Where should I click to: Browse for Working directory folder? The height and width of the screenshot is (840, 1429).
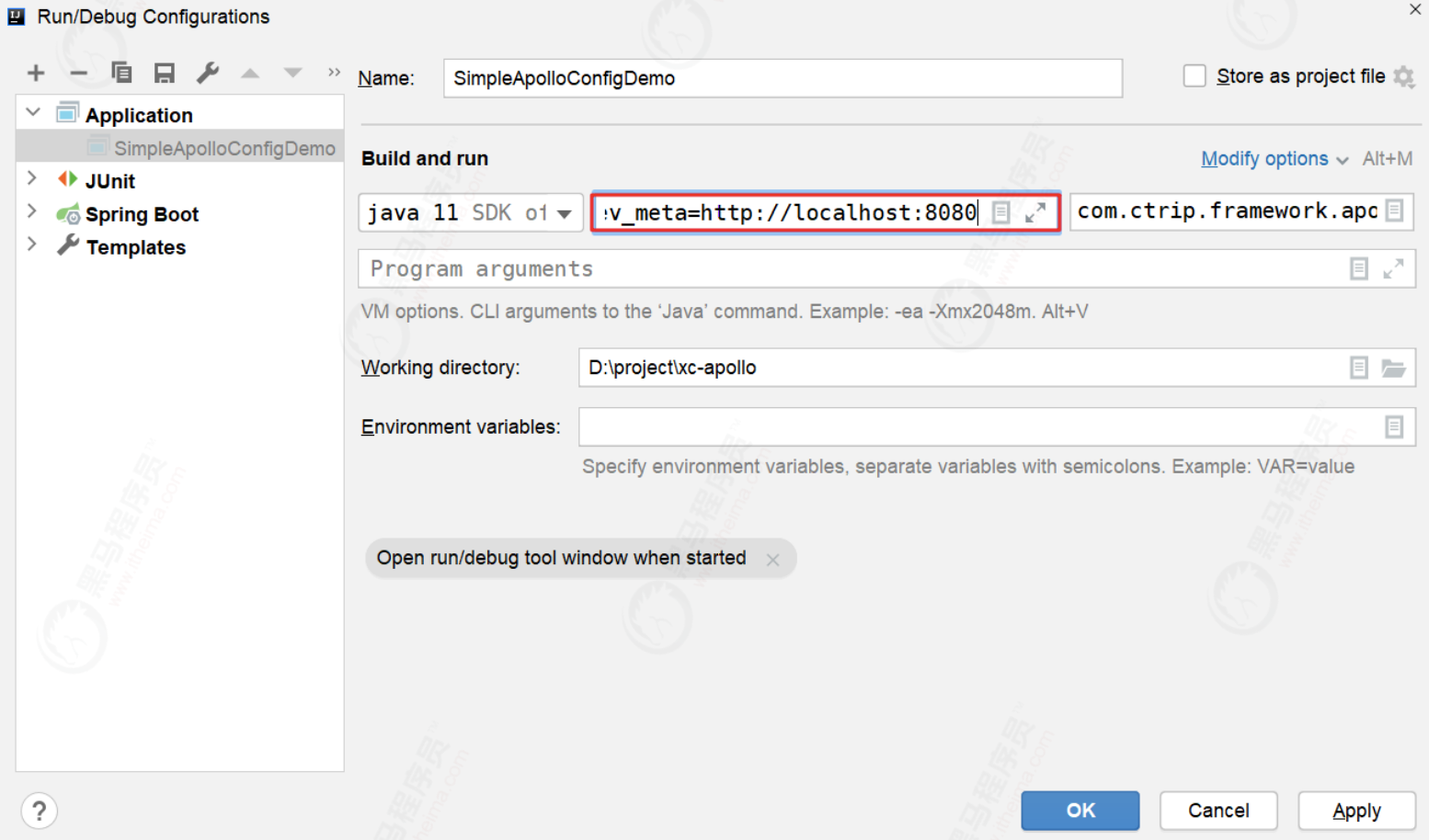point(1393,368)
